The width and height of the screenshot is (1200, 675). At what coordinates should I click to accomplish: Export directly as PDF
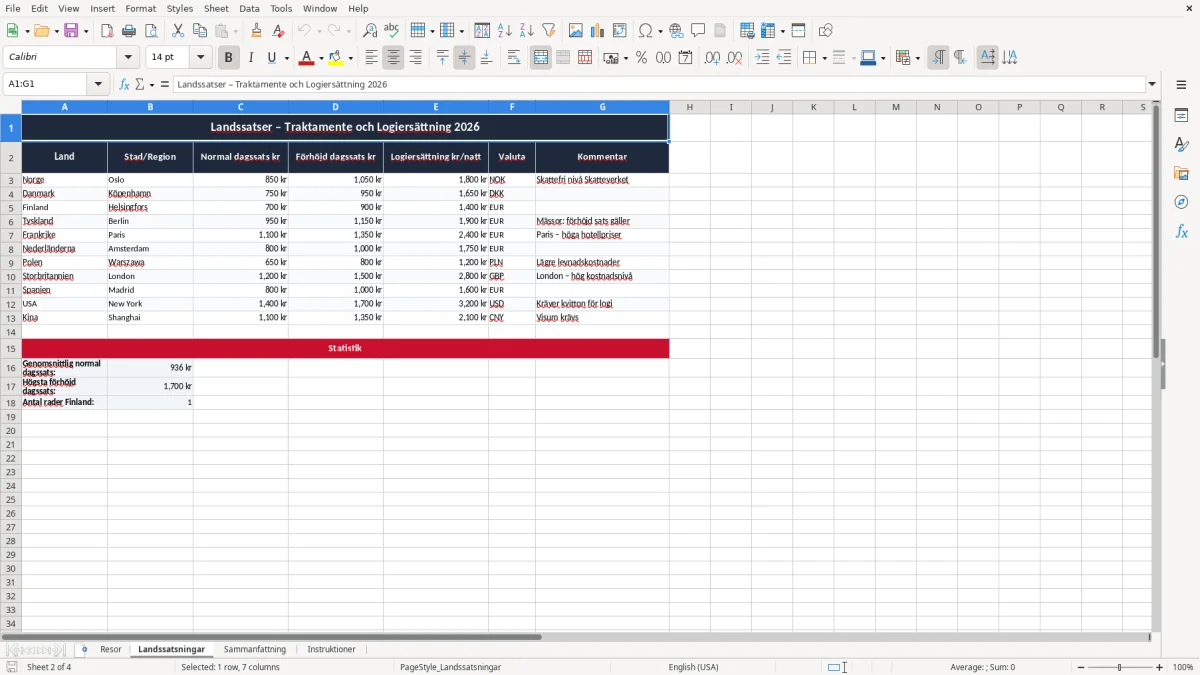[x=107, y=31]
